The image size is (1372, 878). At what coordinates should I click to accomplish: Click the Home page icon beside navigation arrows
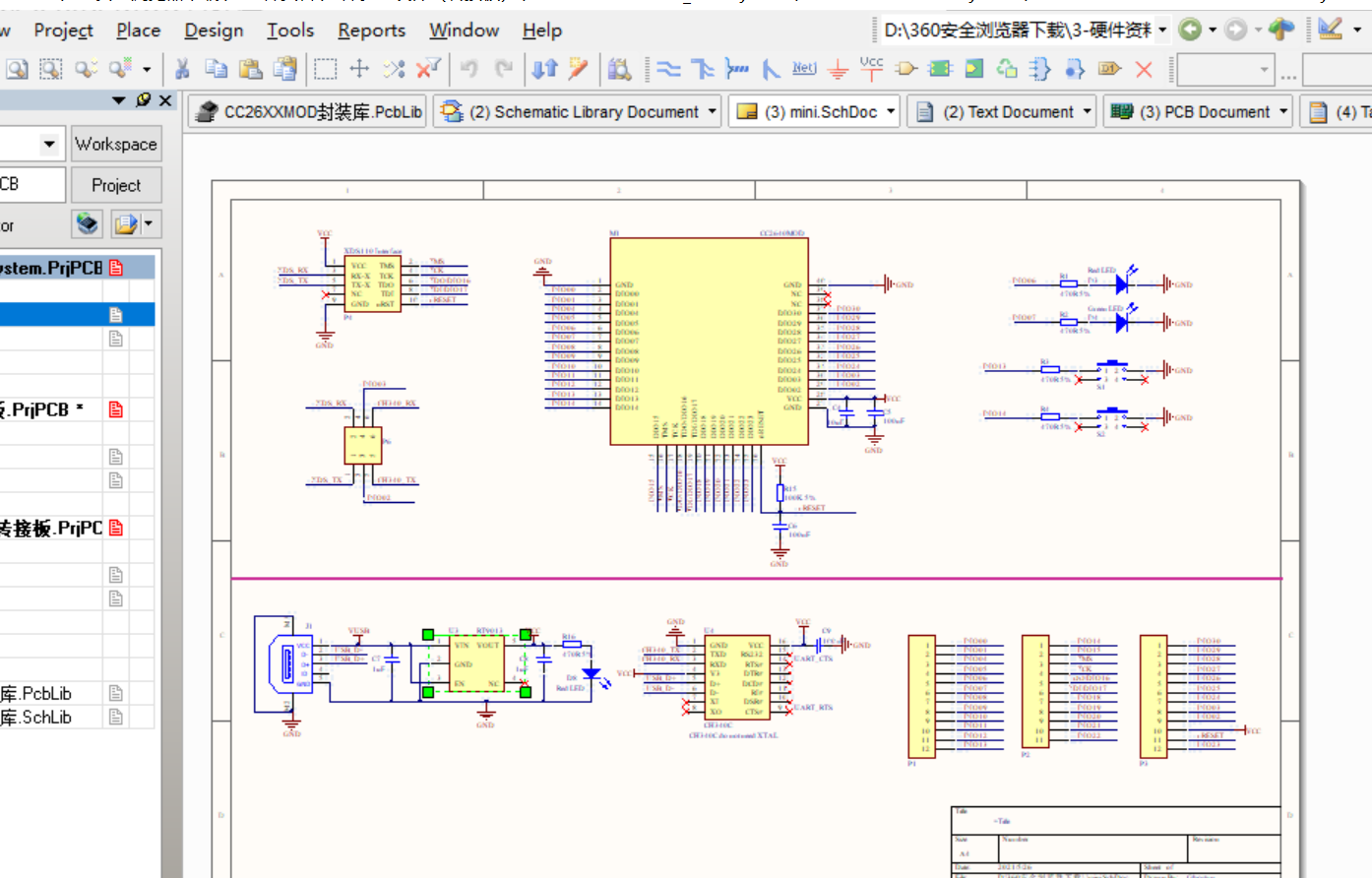point(1281,30)
